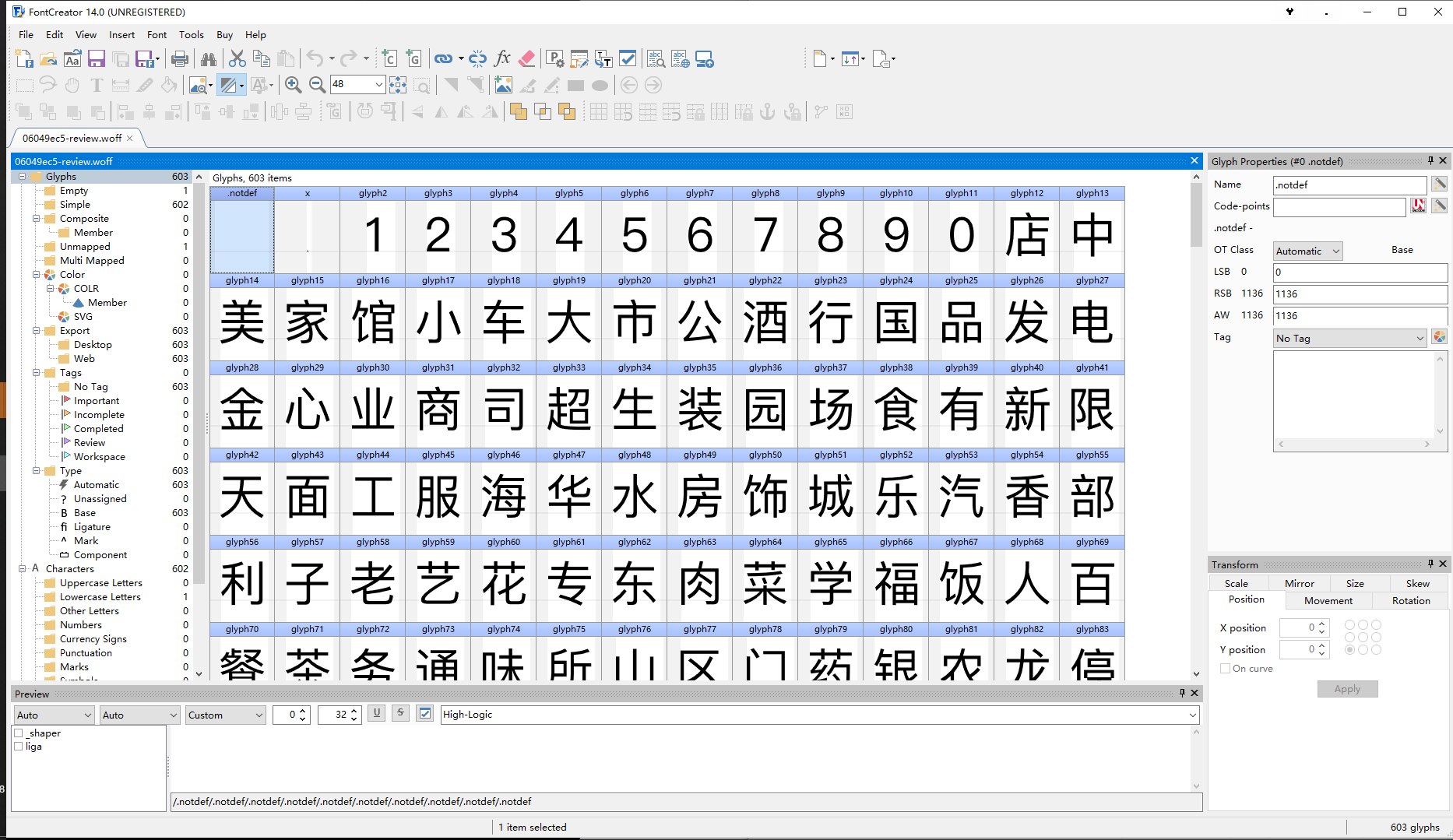
Task: Click the New Font toolbar icon
Action: coord(24,59)
